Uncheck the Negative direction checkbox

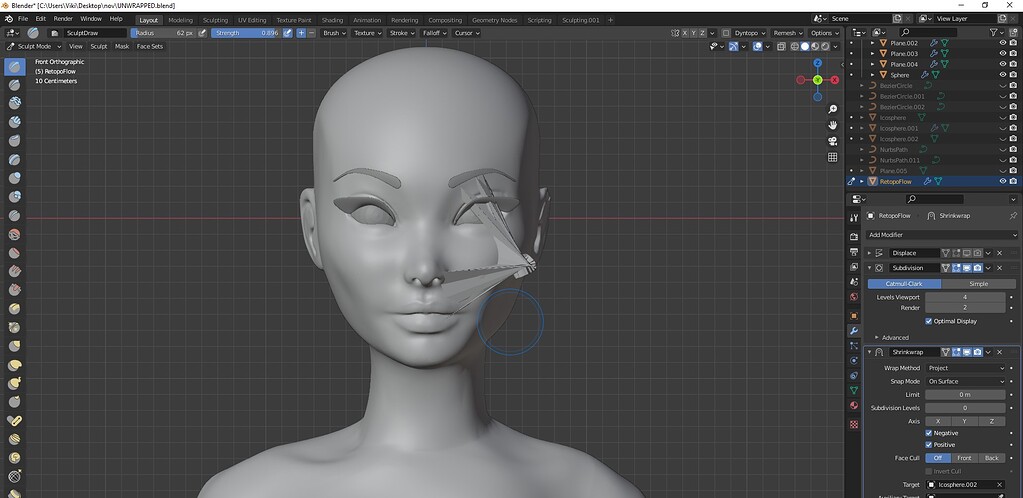point(928,433)
